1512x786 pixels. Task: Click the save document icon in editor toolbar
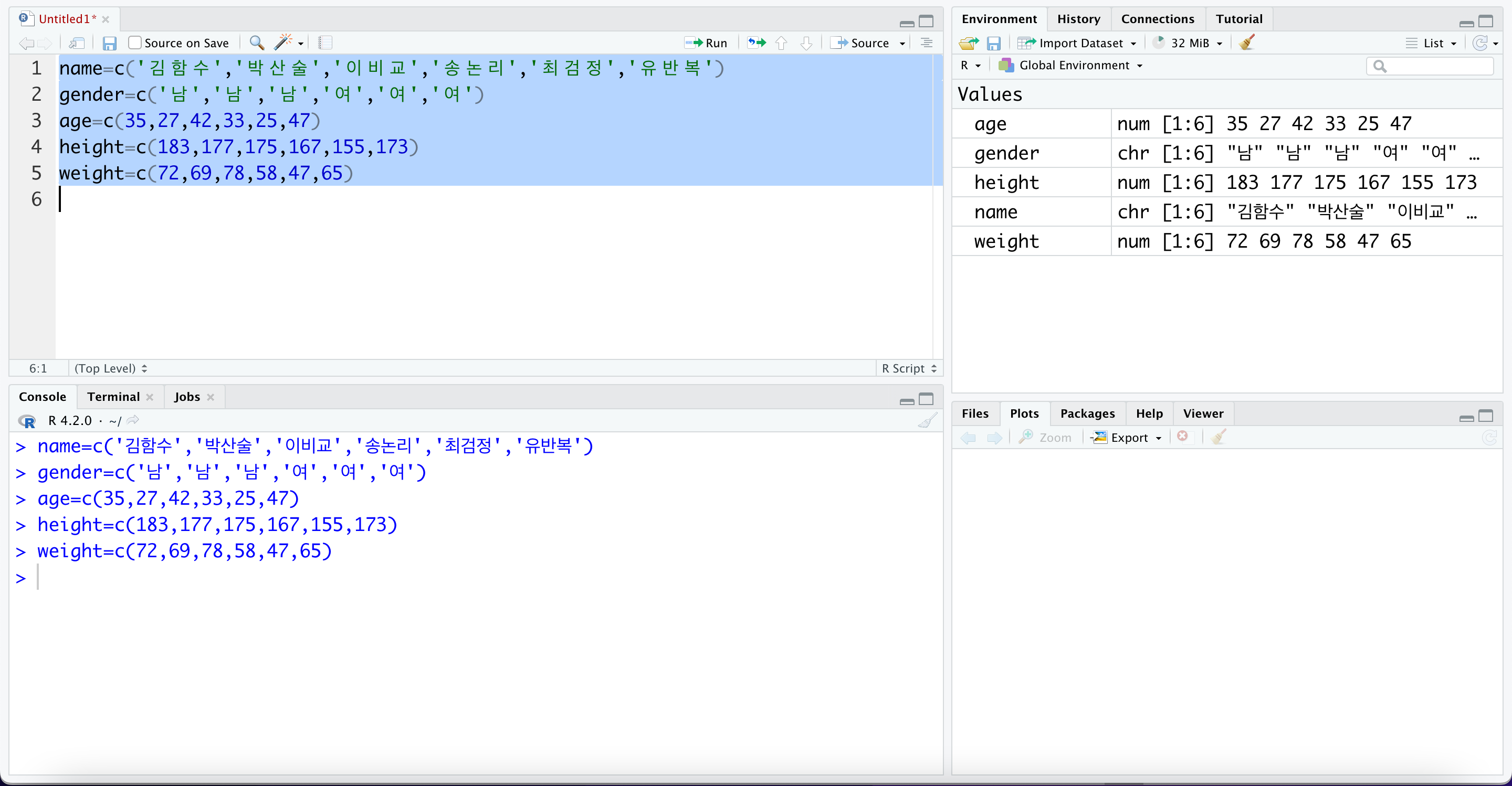(x=109, y=43)
